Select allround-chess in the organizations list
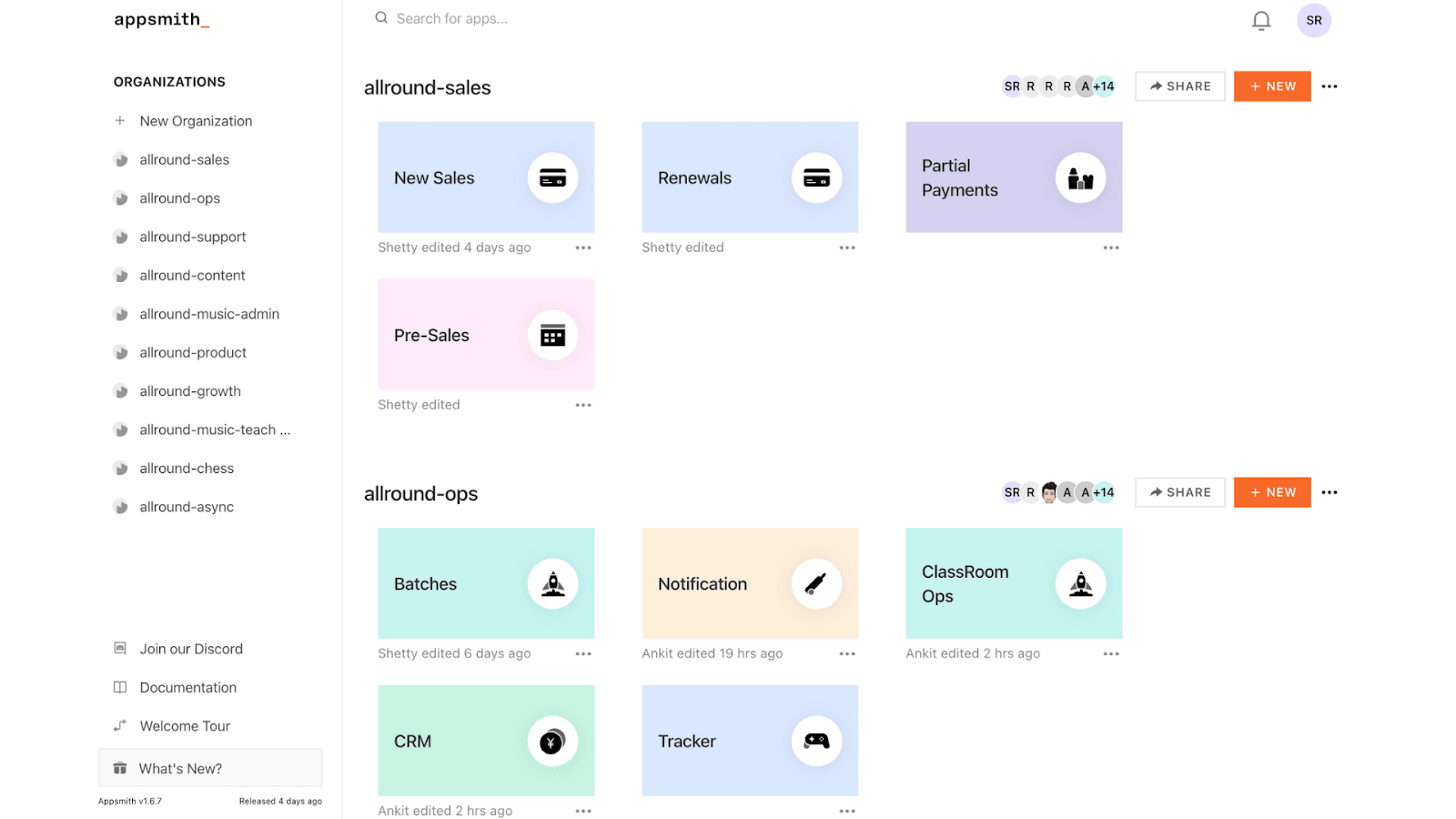1456x819 pixels. click(187, 468)
